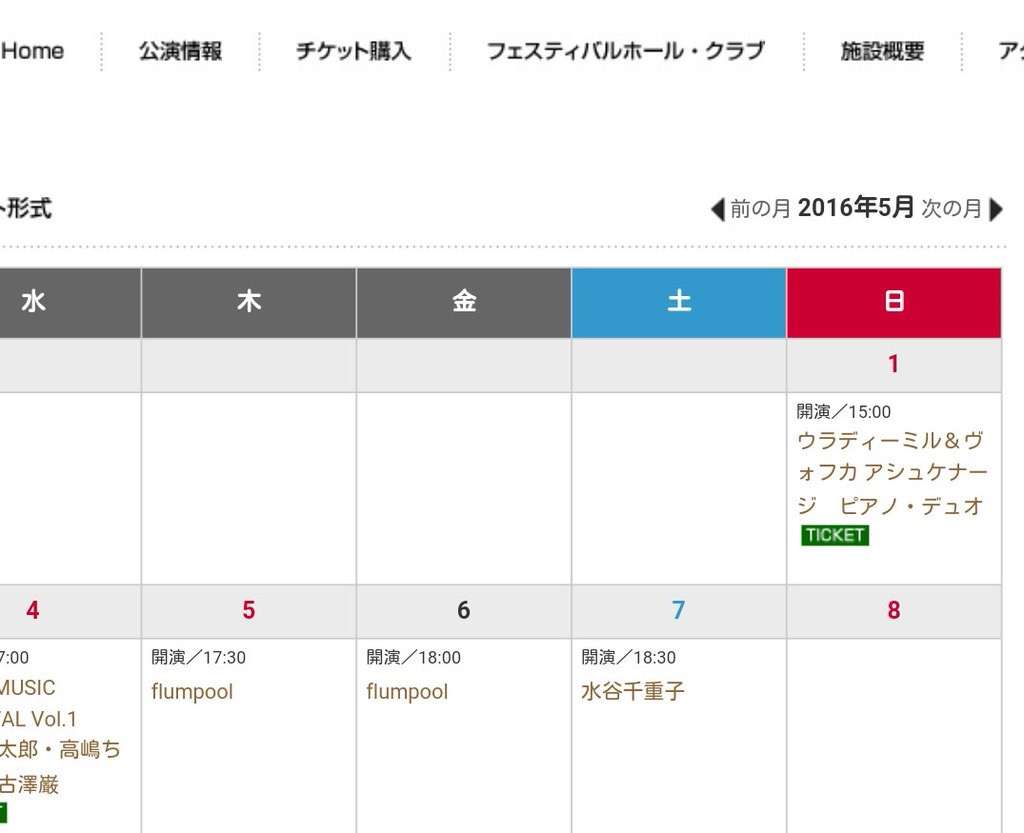Open flumpool event on Thursday May 5
Screen dimensions: 1024x833
click(192, 692)
